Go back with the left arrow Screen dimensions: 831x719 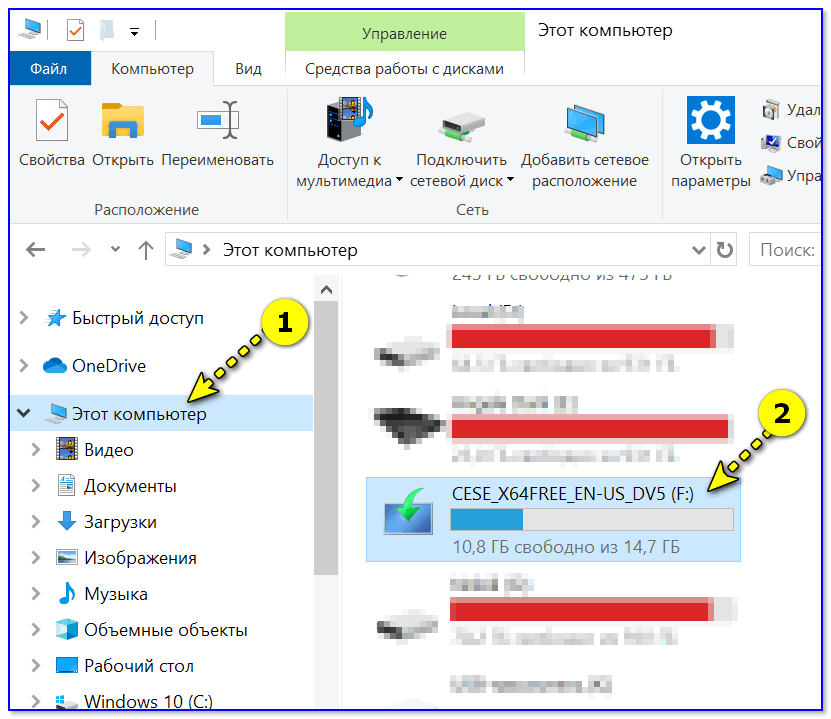36,249
